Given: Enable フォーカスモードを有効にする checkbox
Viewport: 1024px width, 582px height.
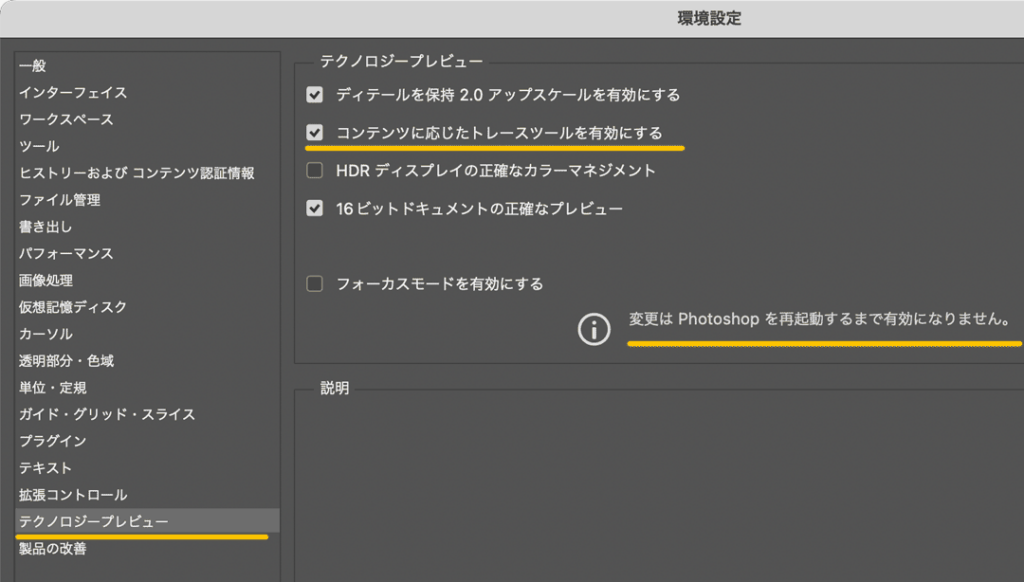Looking at the screenshot, I should [x=315, y=284].
